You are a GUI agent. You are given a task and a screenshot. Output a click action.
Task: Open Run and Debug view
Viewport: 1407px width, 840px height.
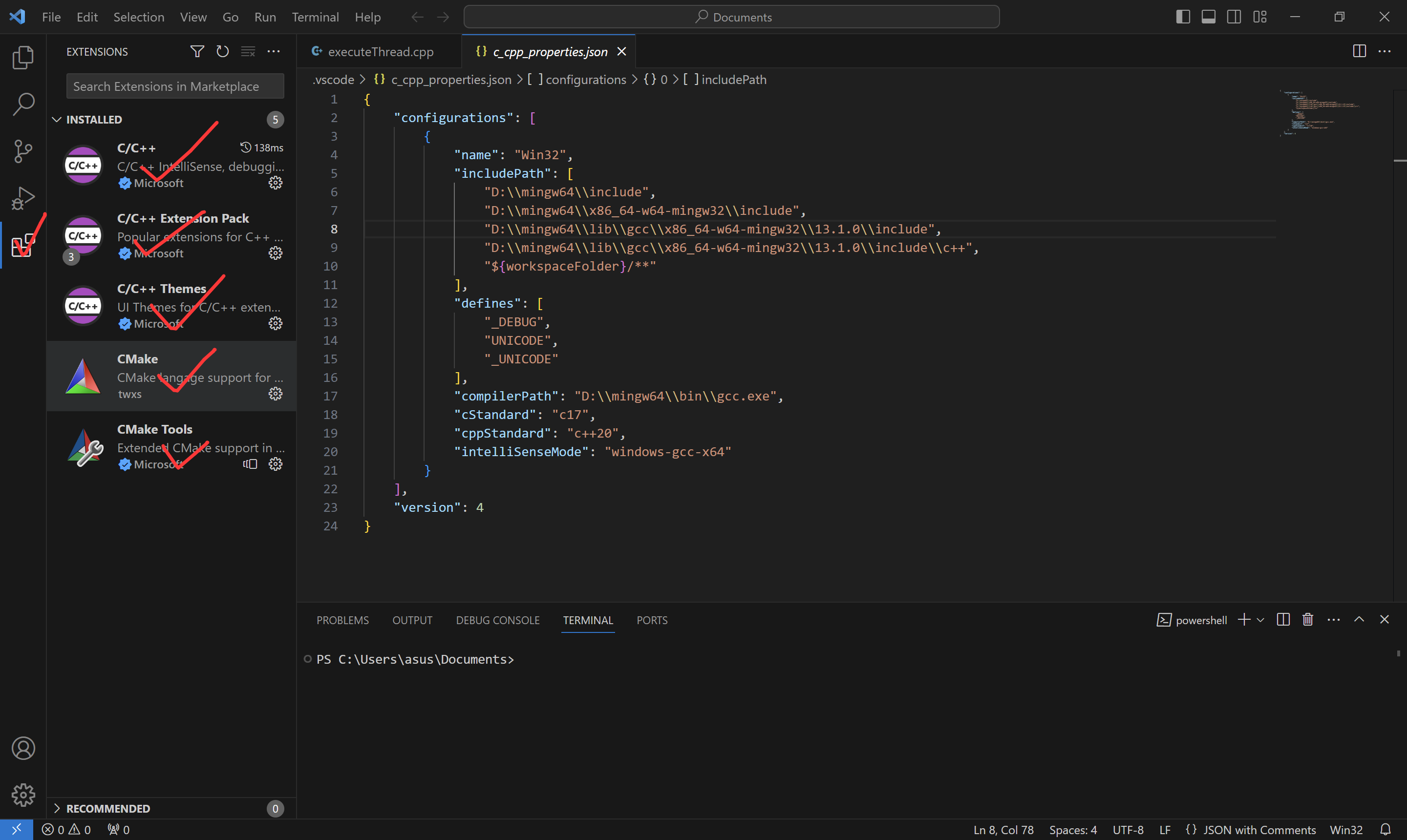pos(22,198)
